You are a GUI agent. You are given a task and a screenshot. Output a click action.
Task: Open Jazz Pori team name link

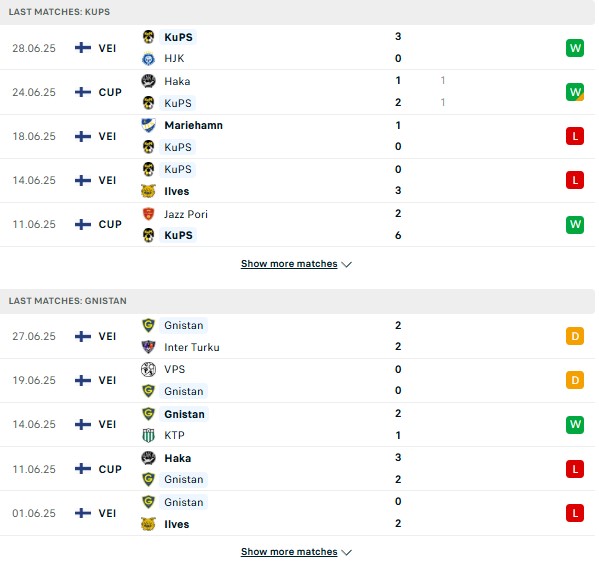(186, 214)
